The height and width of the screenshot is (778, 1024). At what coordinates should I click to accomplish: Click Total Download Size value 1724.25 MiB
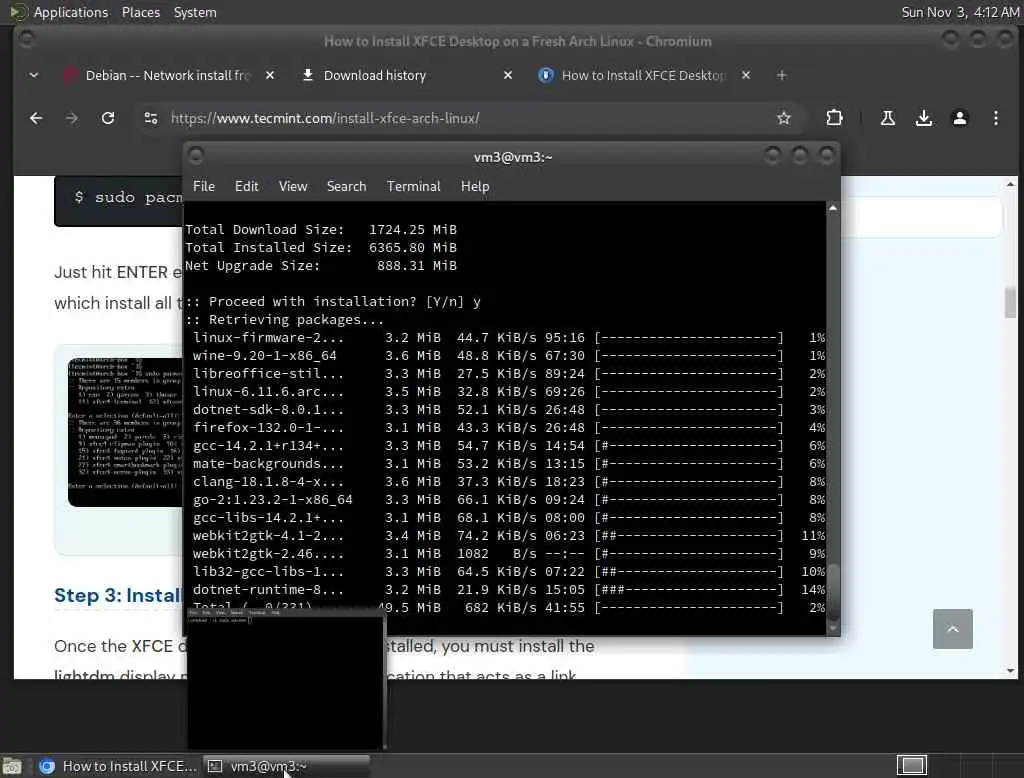click(x=413, y=229)
